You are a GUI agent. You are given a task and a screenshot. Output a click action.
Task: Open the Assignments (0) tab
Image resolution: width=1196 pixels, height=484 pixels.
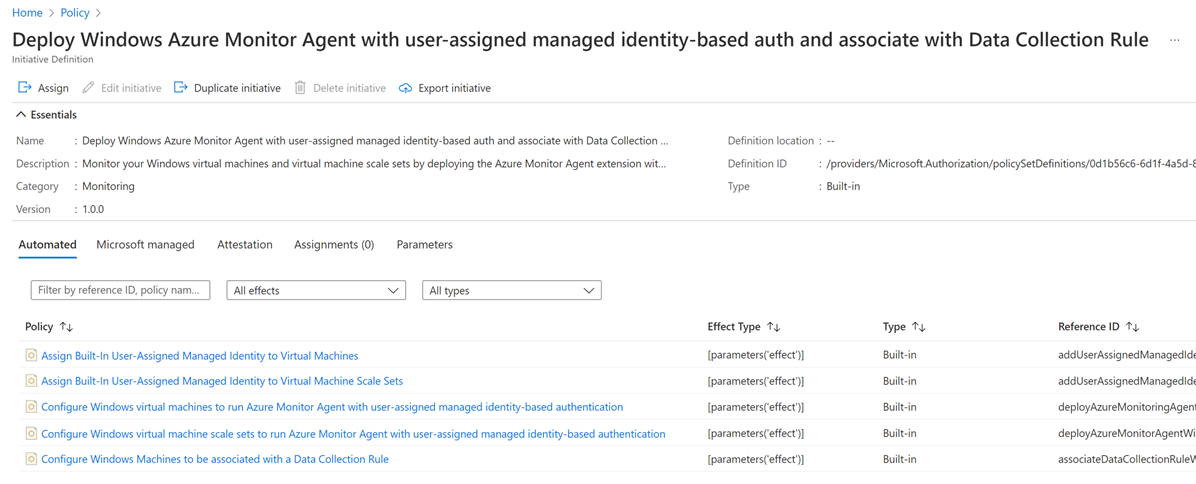(334, 244)
